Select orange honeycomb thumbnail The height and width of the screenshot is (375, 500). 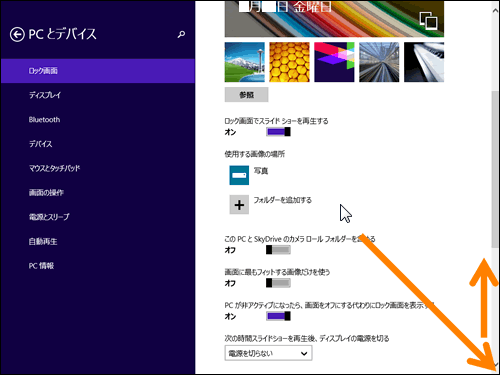pyautogui.click(x=289, y=62)
